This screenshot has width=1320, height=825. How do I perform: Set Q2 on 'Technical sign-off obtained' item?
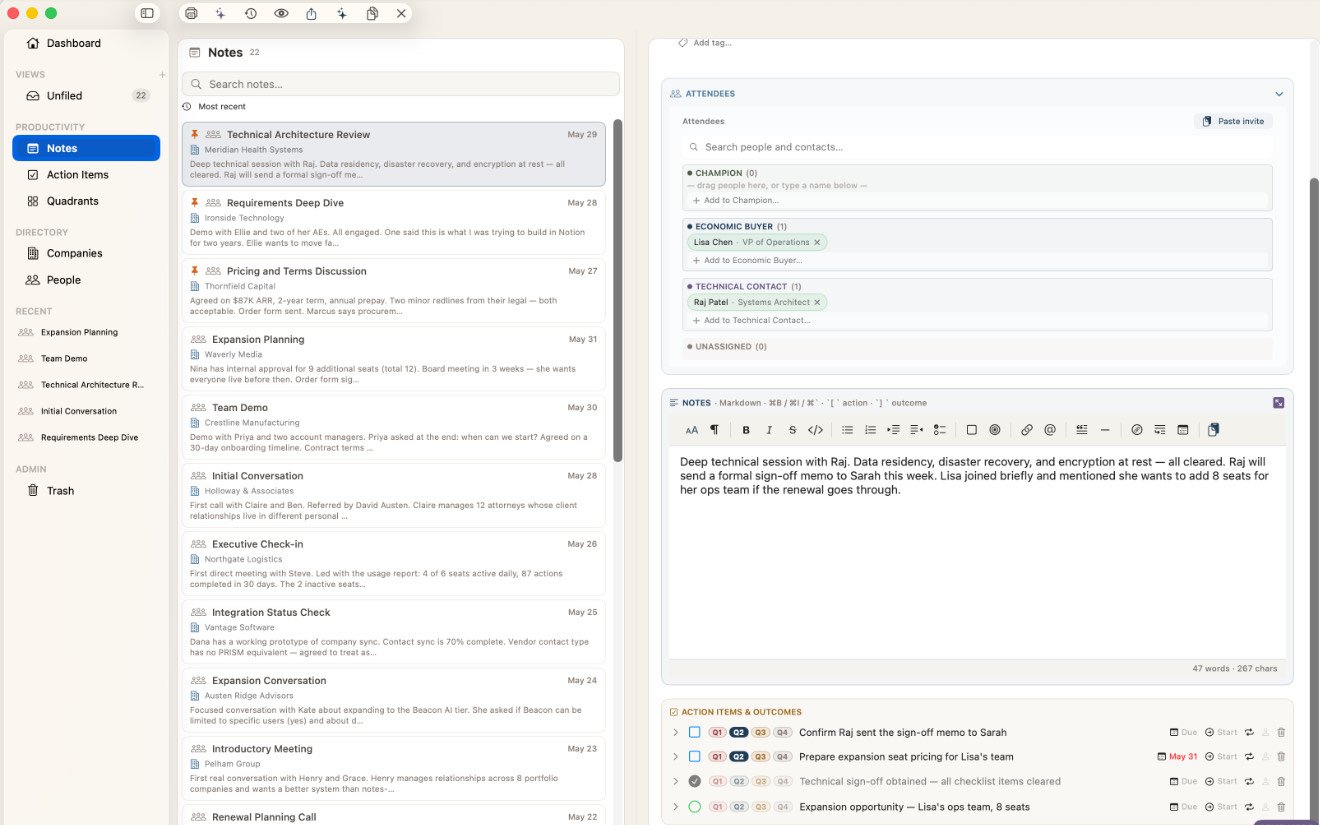click(x=739, y=782)
